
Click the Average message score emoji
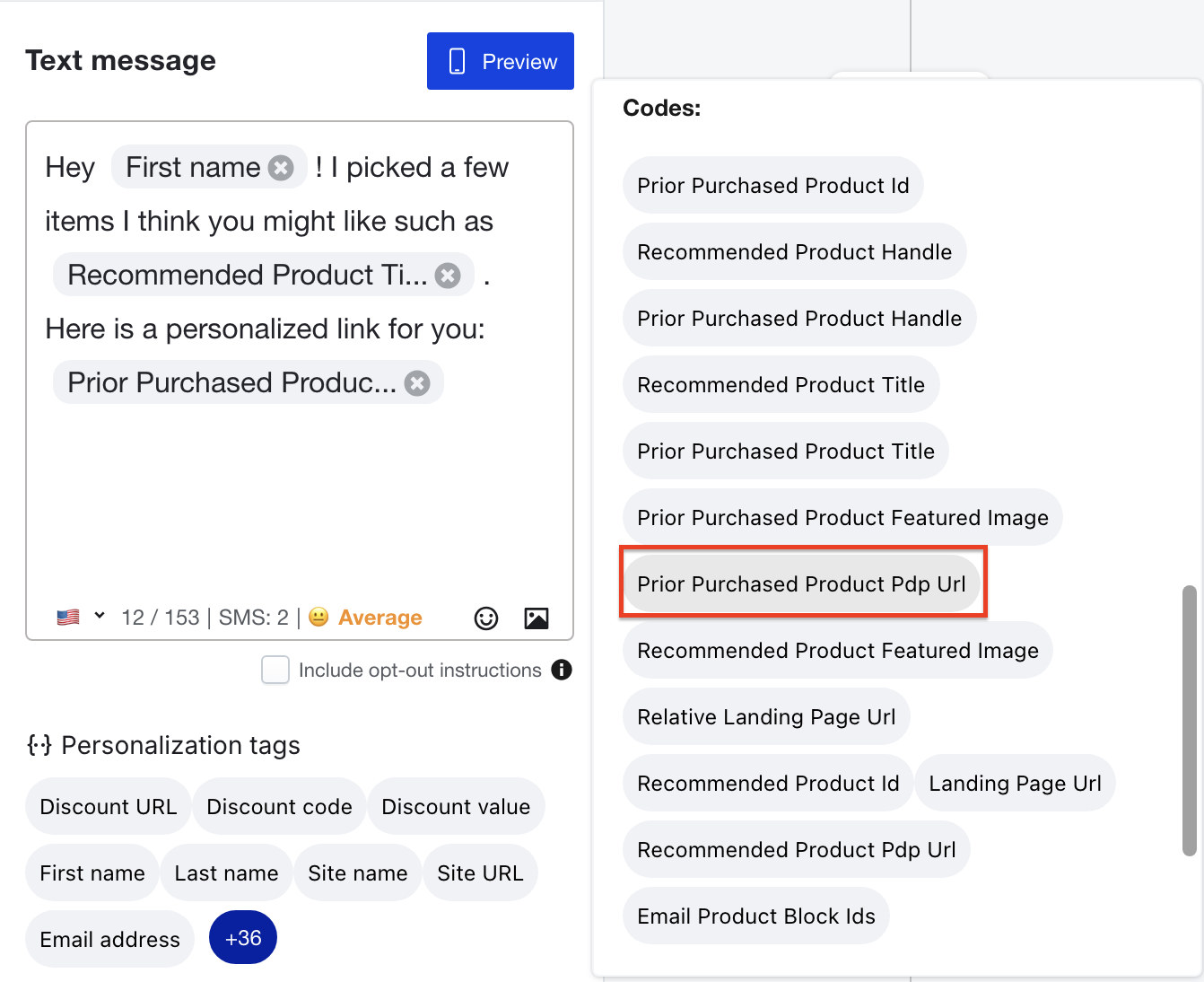click(318, 618)
